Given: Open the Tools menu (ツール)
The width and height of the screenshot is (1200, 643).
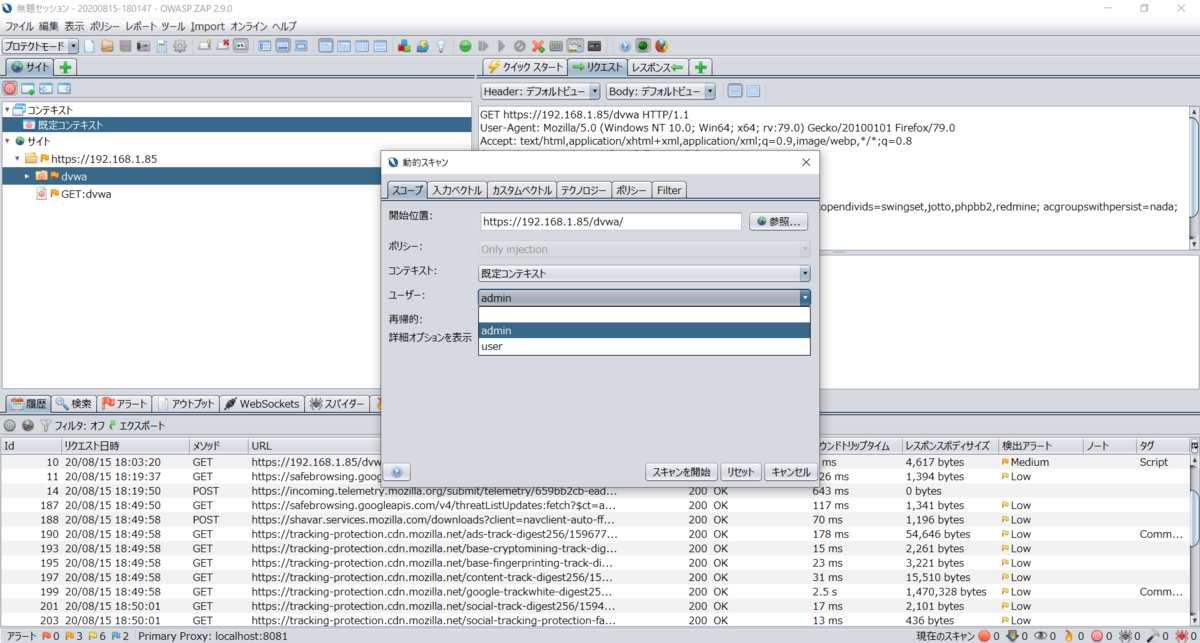Looking at the screenshot, I should point(173,26).
